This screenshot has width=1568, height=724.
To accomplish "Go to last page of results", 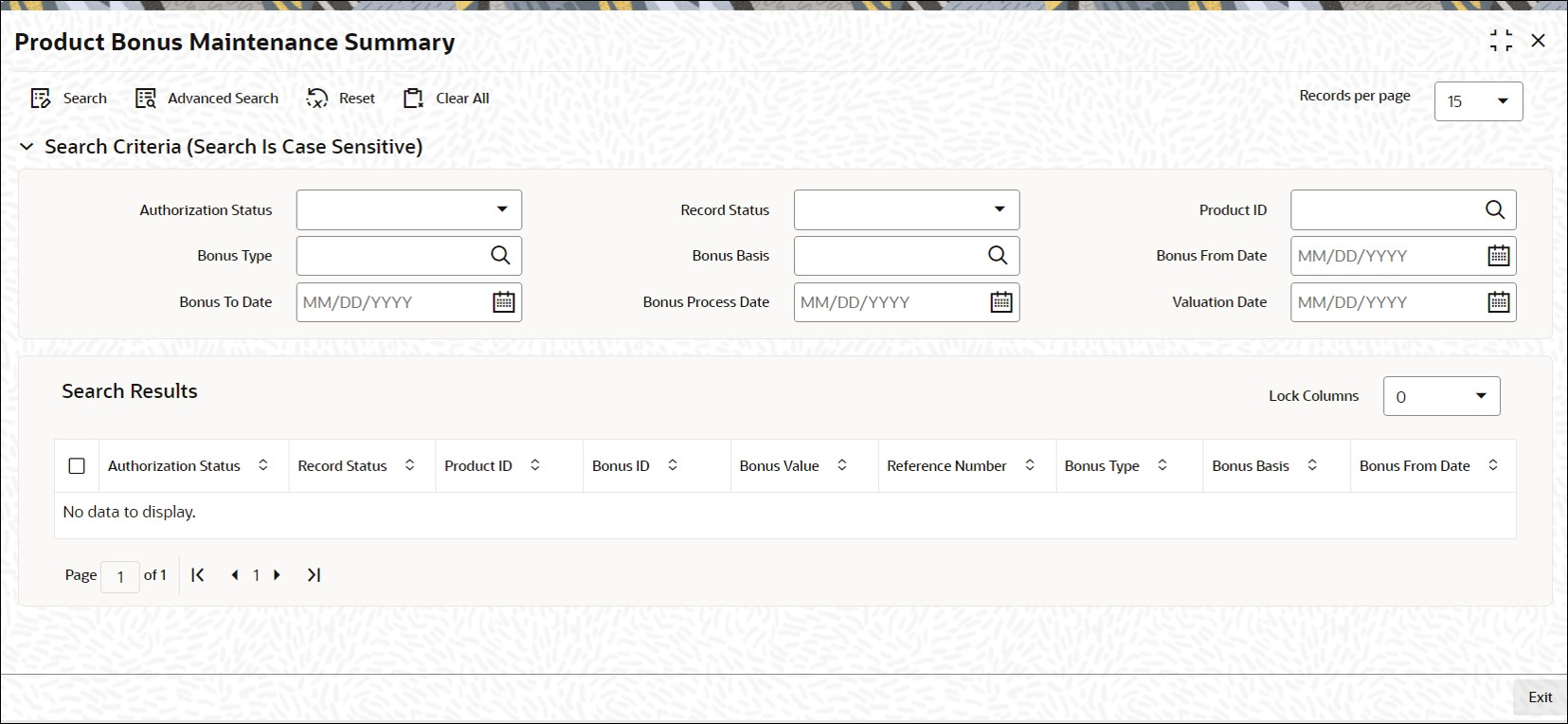I will click(314, 575).
